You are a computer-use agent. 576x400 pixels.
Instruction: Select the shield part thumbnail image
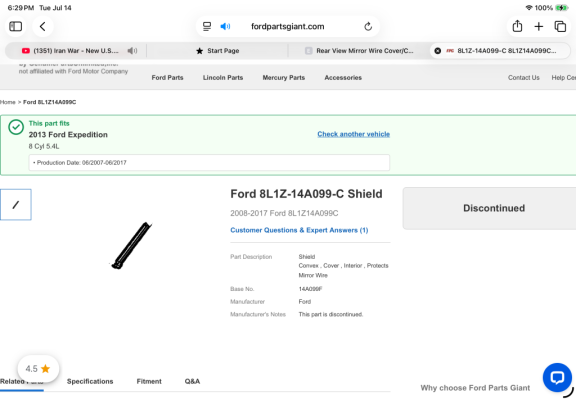(16, 205)
